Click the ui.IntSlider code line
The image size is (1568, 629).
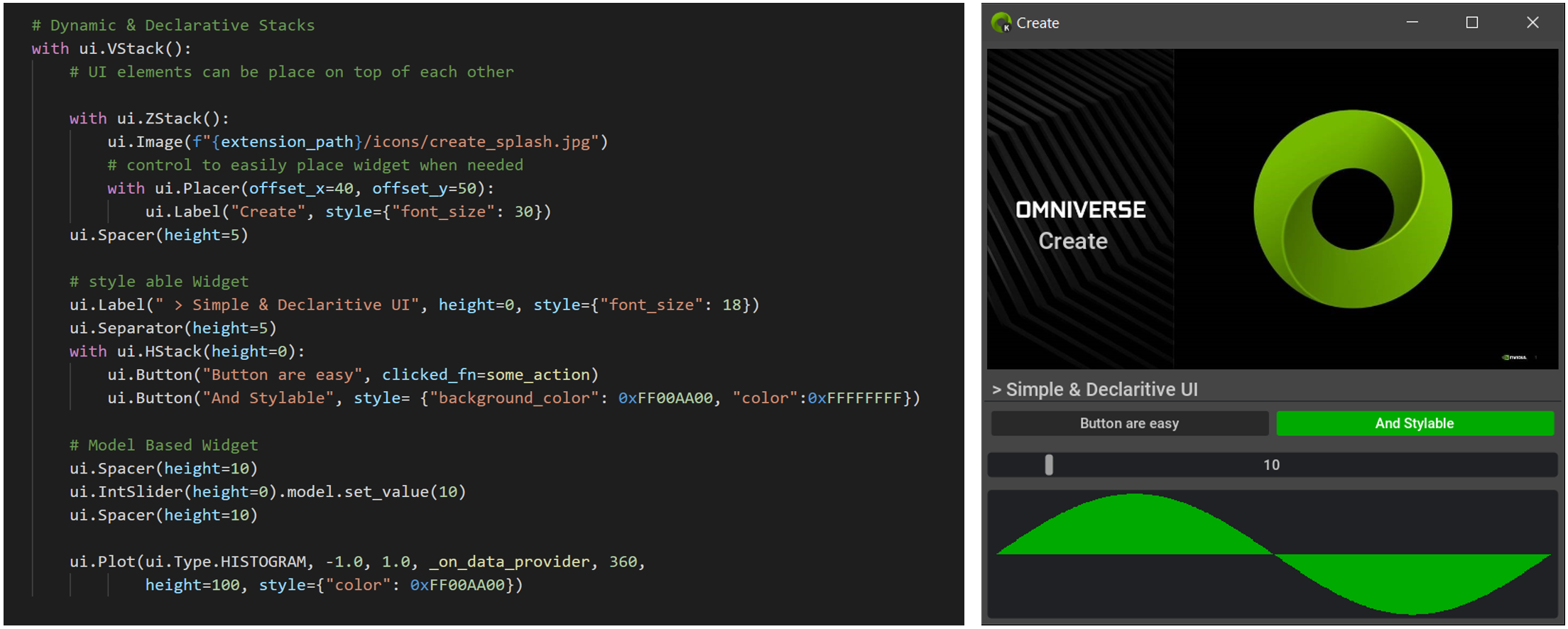(x=267, y=492)
